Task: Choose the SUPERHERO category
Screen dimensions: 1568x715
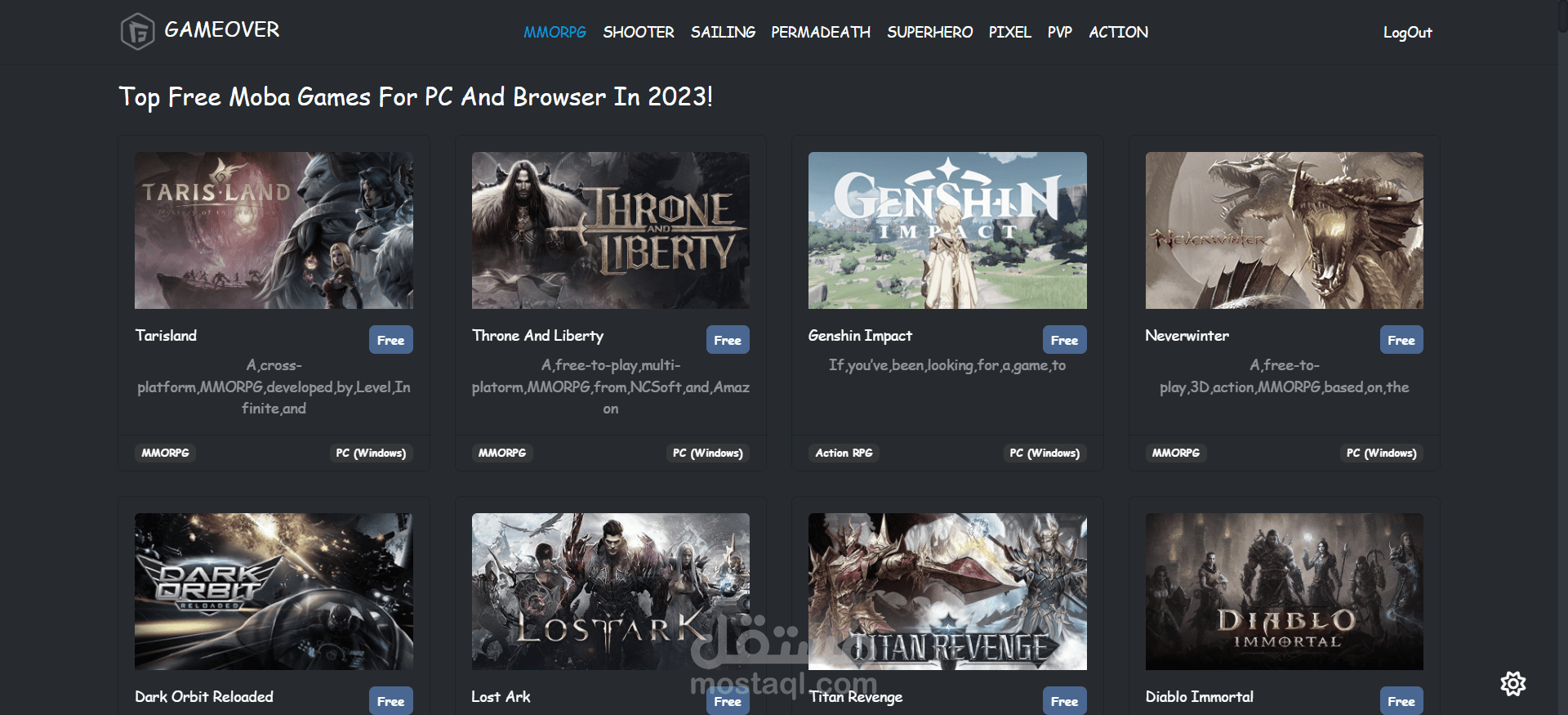Action: pos(929,32)
